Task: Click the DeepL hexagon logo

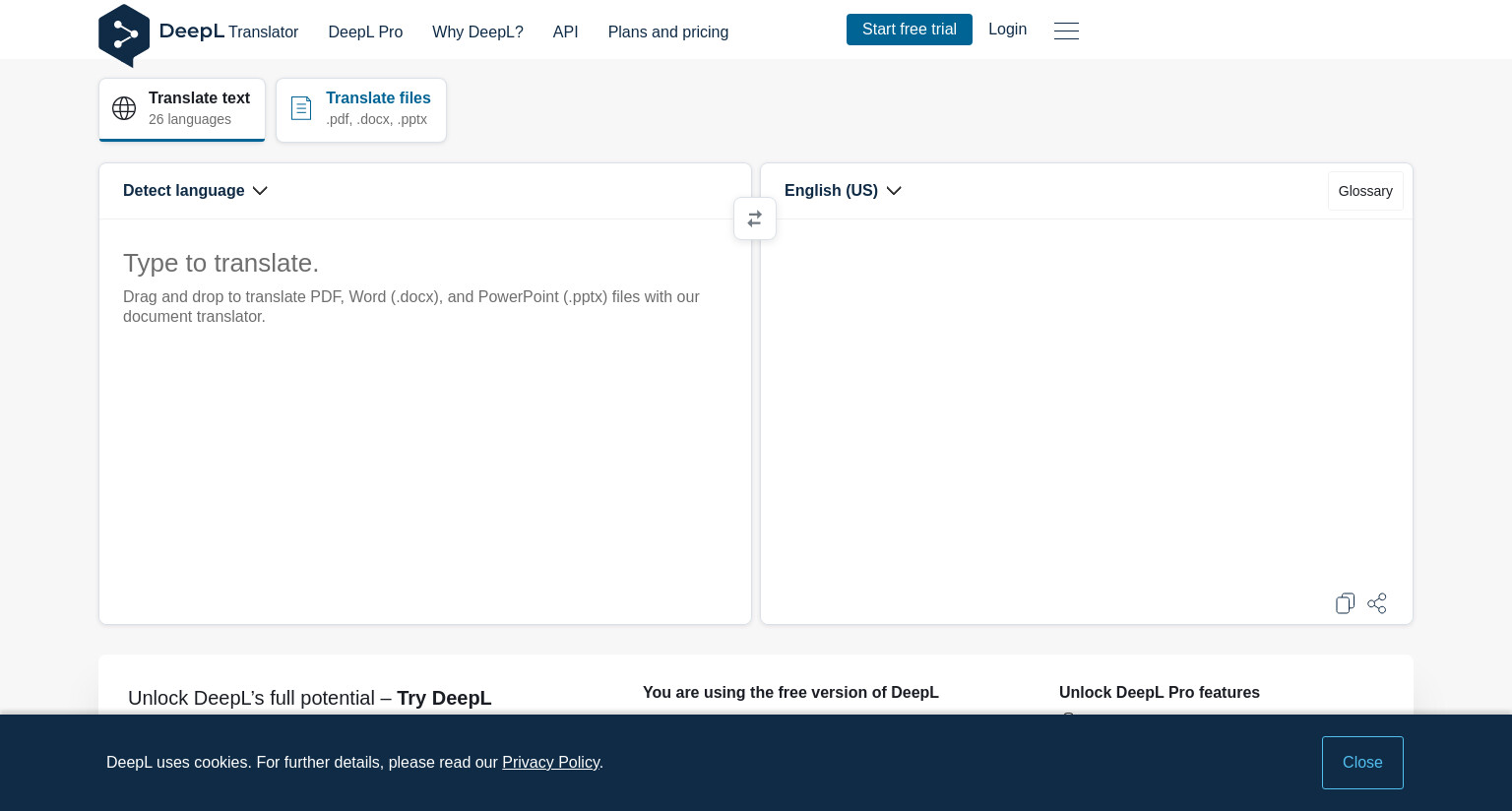Action: (124, 35)
